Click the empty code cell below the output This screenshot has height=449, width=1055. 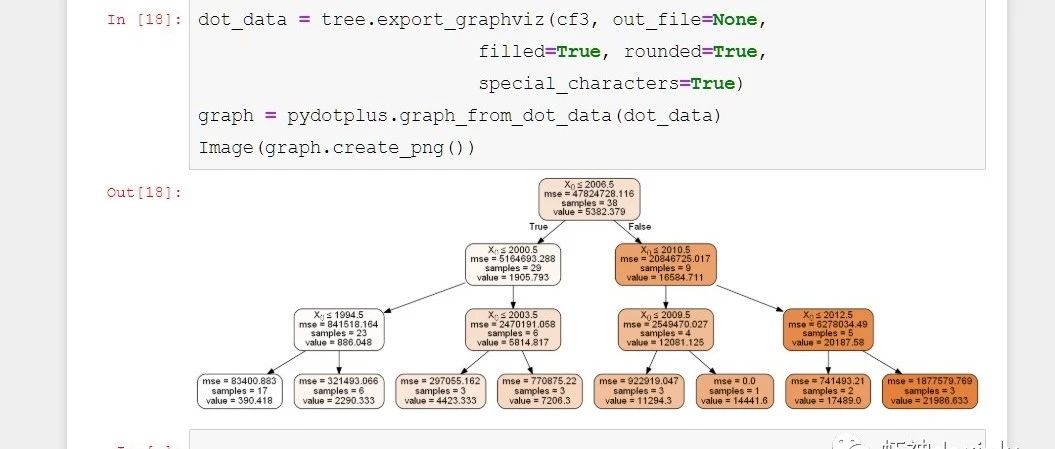point(587,439)
